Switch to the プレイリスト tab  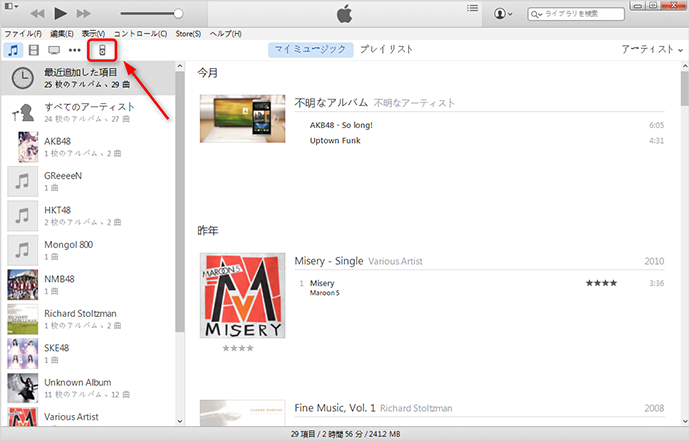click(x=386, y=49)
